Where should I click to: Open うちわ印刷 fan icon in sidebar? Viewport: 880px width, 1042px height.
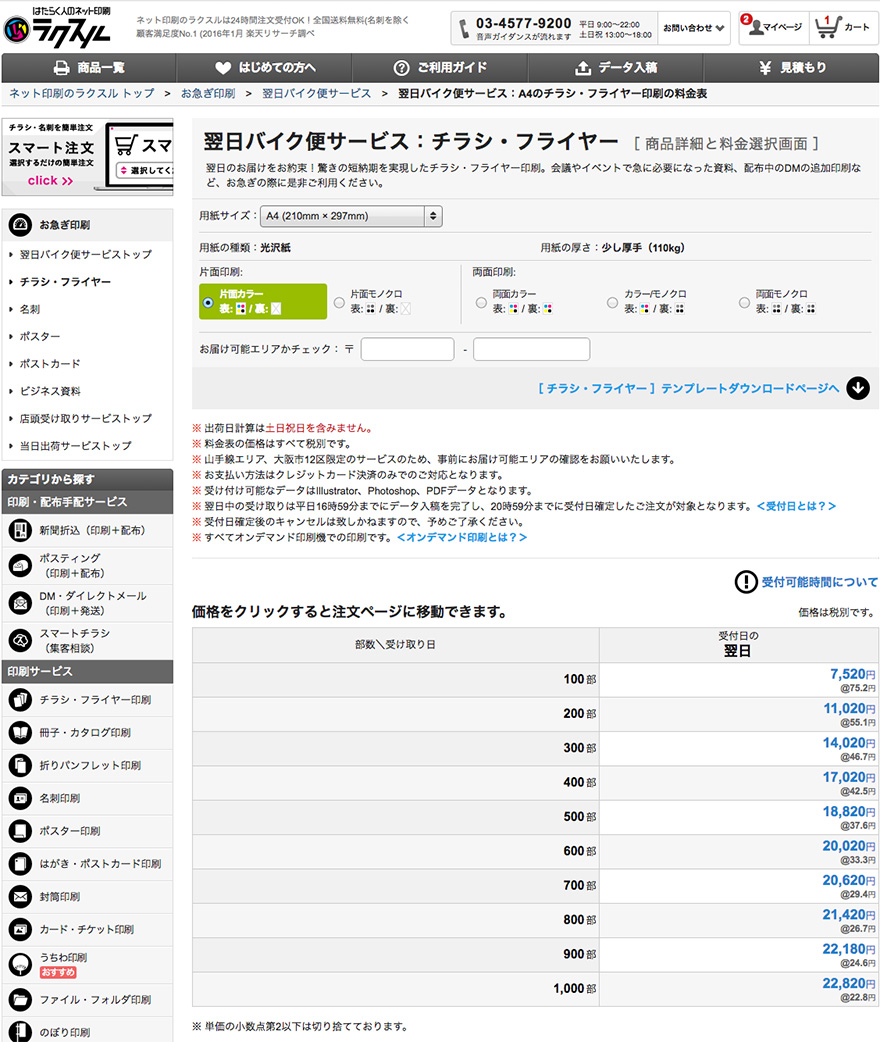pyautogui.click(x=20, y=964)
